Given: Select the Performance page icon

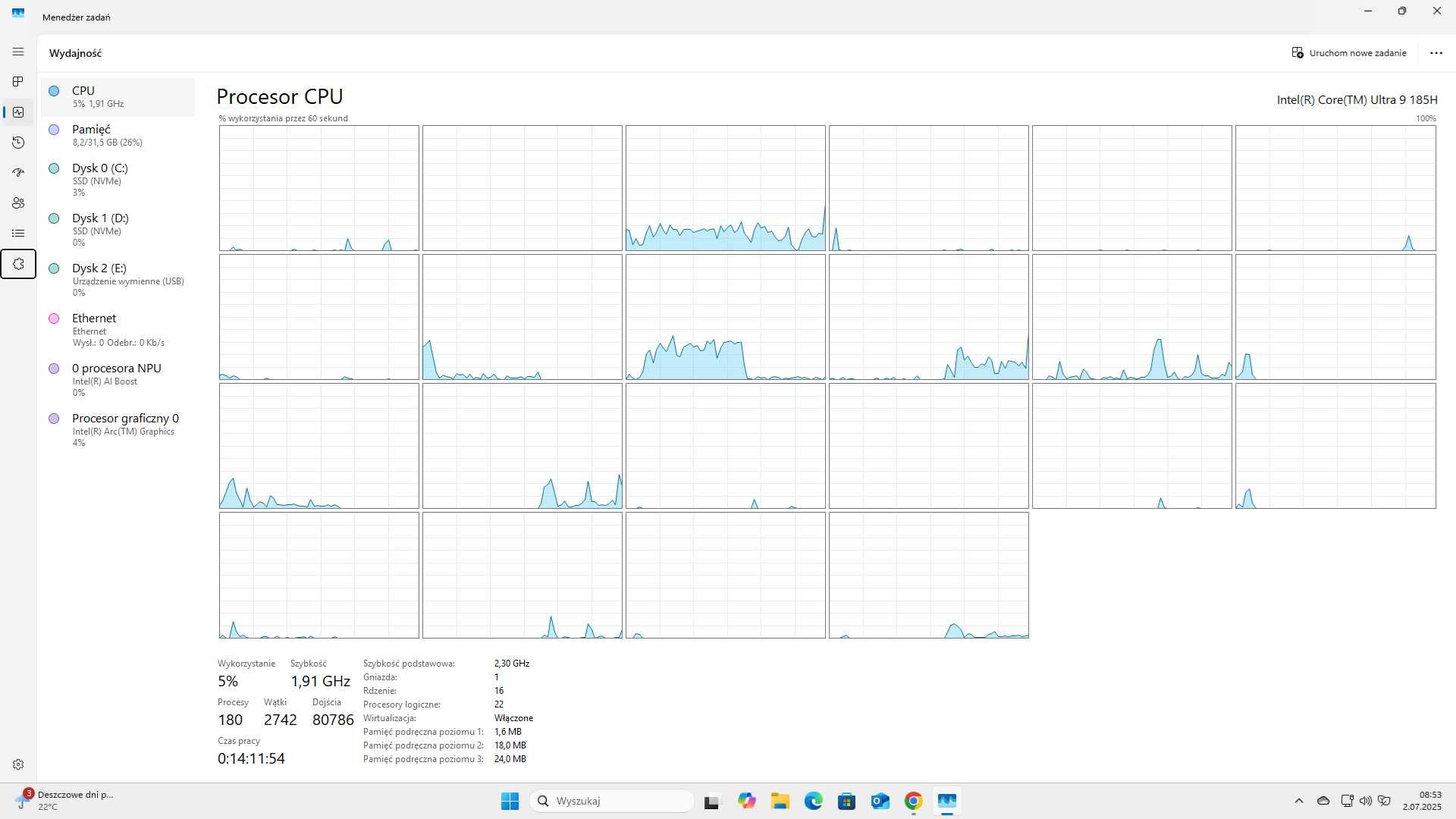Looking at the screenshot, I should 18,112.
